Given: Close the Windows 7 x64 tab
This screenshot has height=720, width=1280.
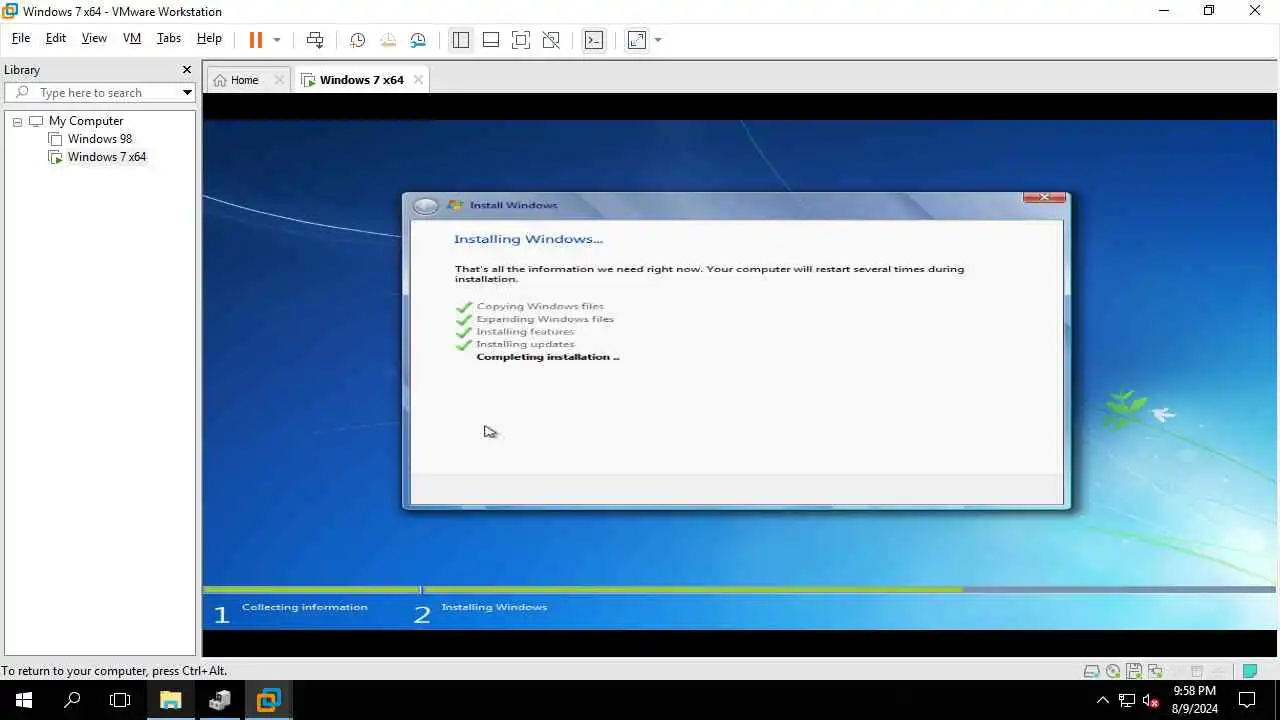Looking at the screenshot, I should pos(418,80).
